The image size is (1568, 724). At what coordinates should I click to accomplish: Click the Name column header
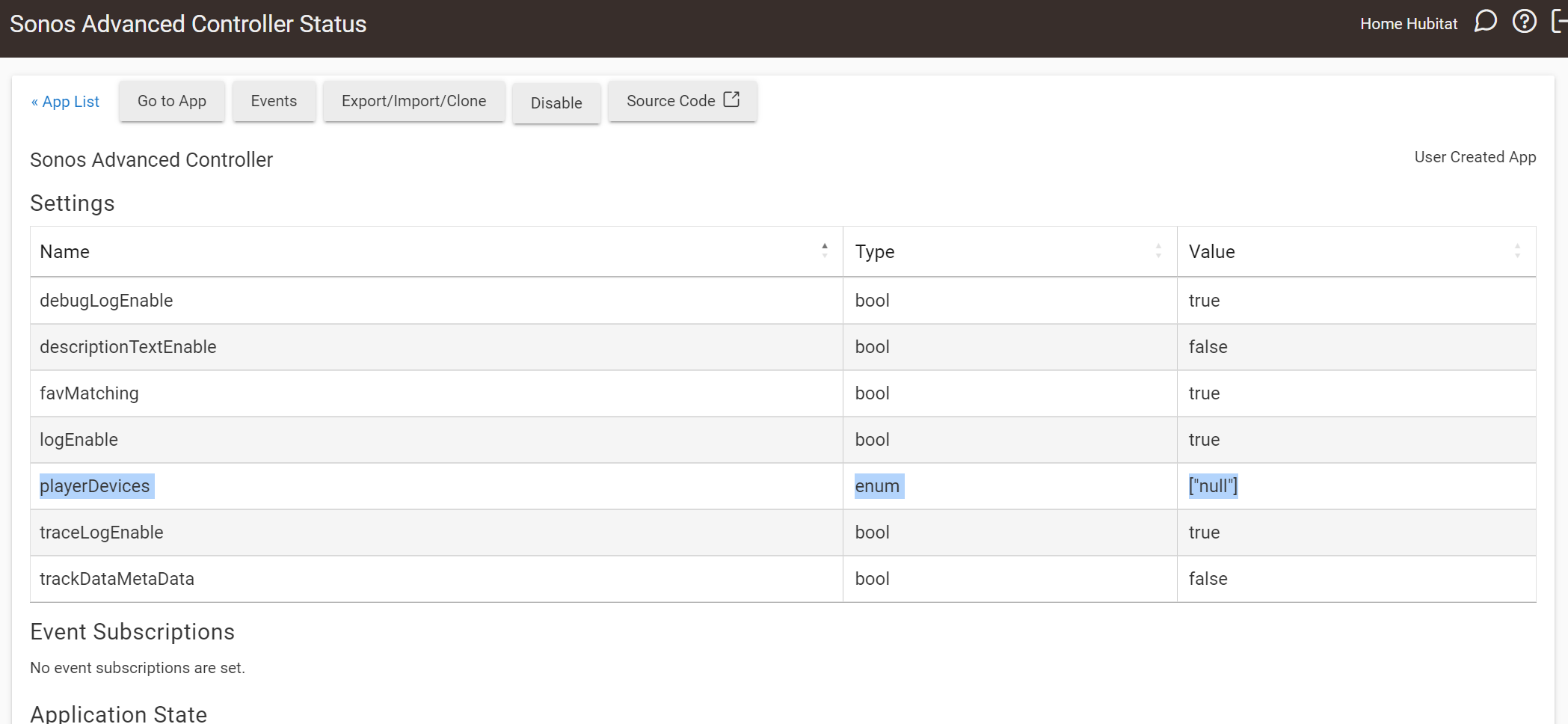65,252
